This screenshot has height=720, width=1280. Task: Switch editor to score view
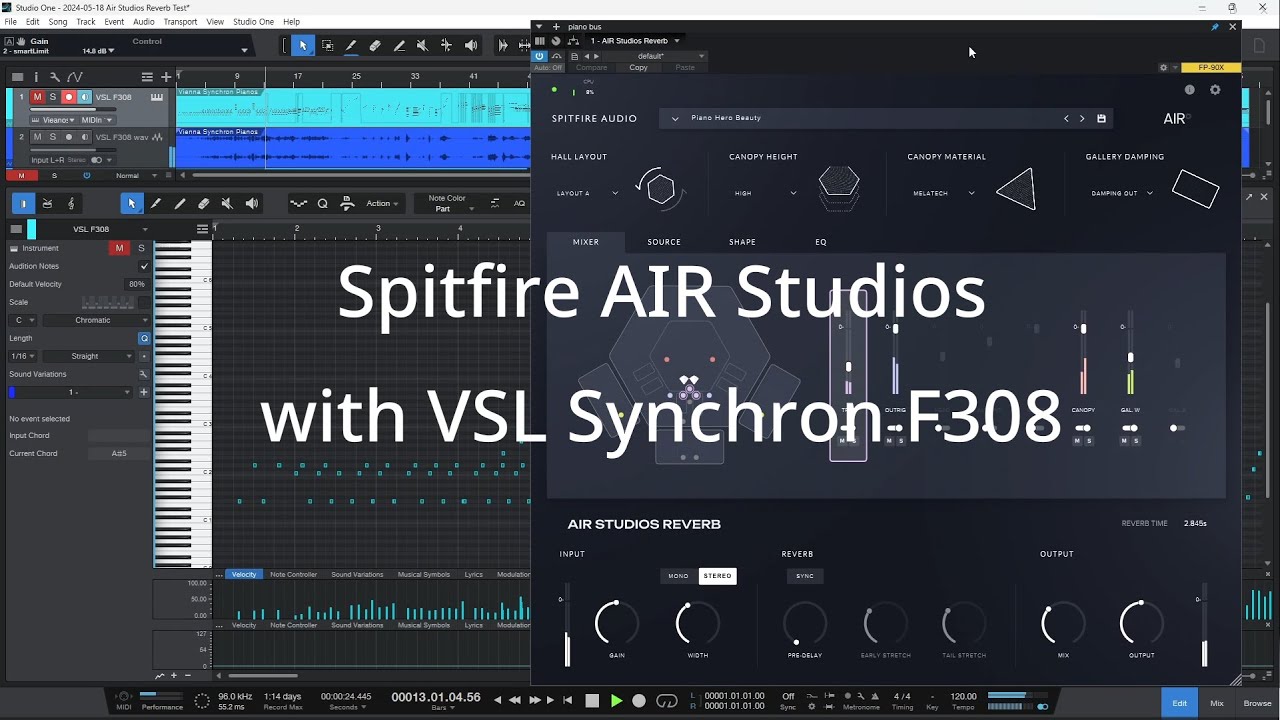pyautogui.click(x=71, y=204)
